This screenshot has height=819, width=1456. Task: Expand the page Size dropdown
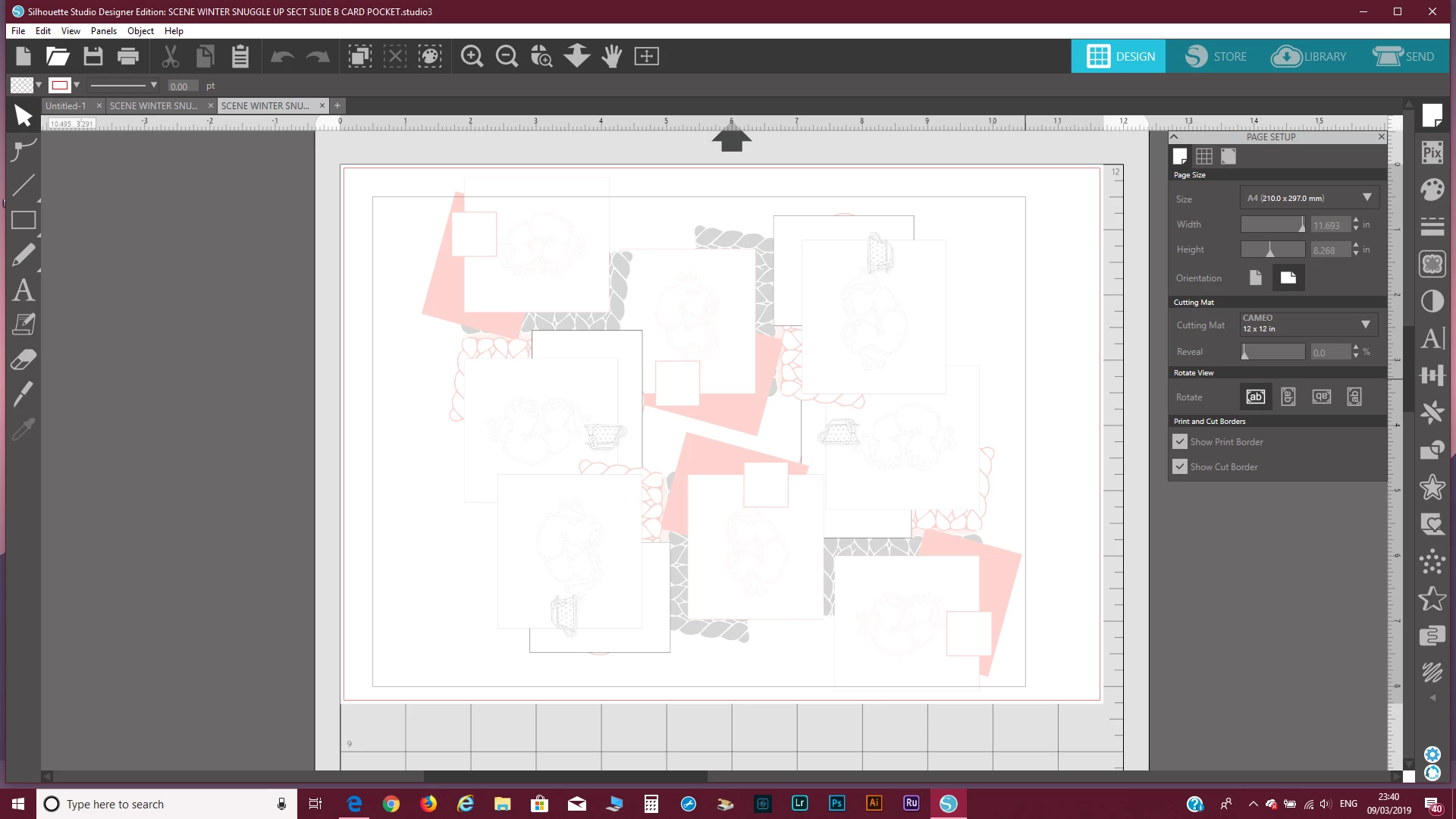click(1367, 198)
